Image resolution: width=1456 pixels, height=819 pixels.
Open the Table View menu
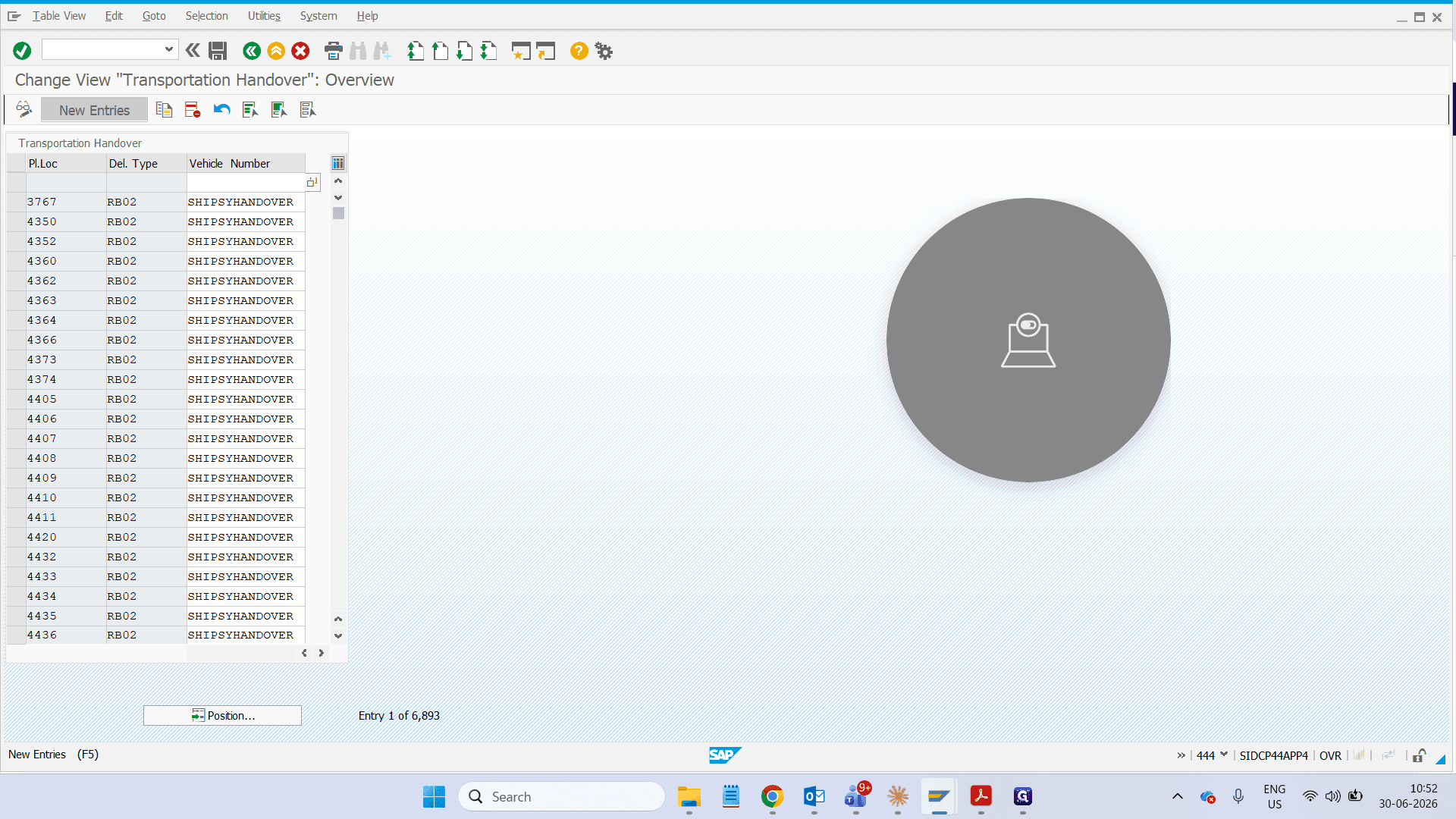pos(59,16)
